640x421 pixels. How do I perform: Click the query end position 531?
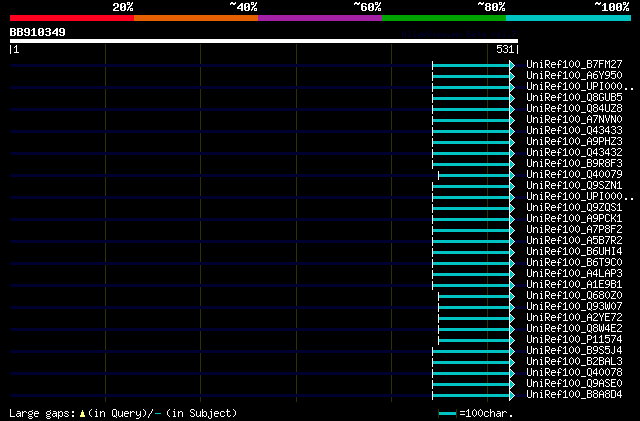[505, 49]
